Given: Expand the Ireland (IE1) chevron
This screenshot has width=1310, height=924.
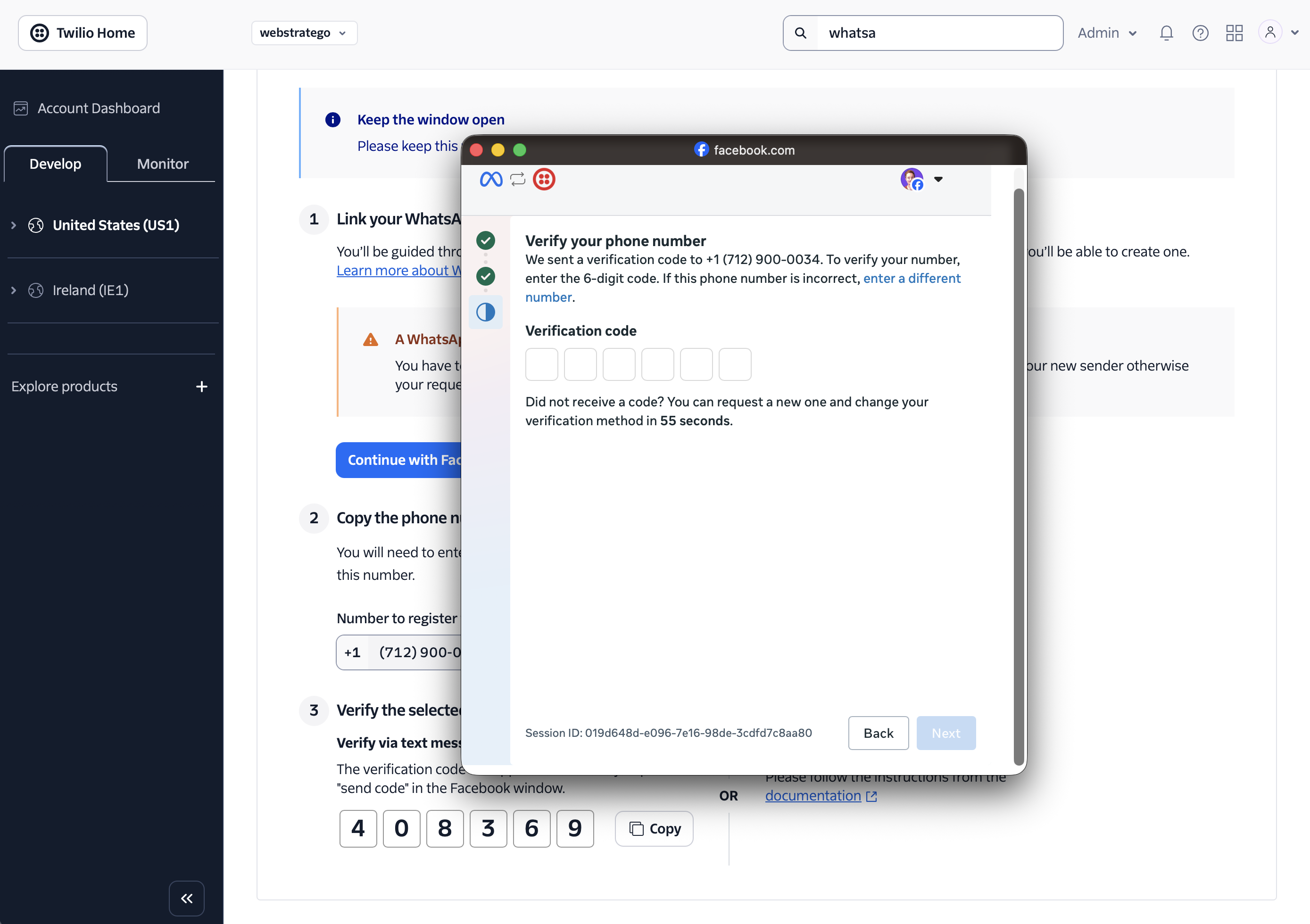Looking at the screenshot, I should [14, 290].
